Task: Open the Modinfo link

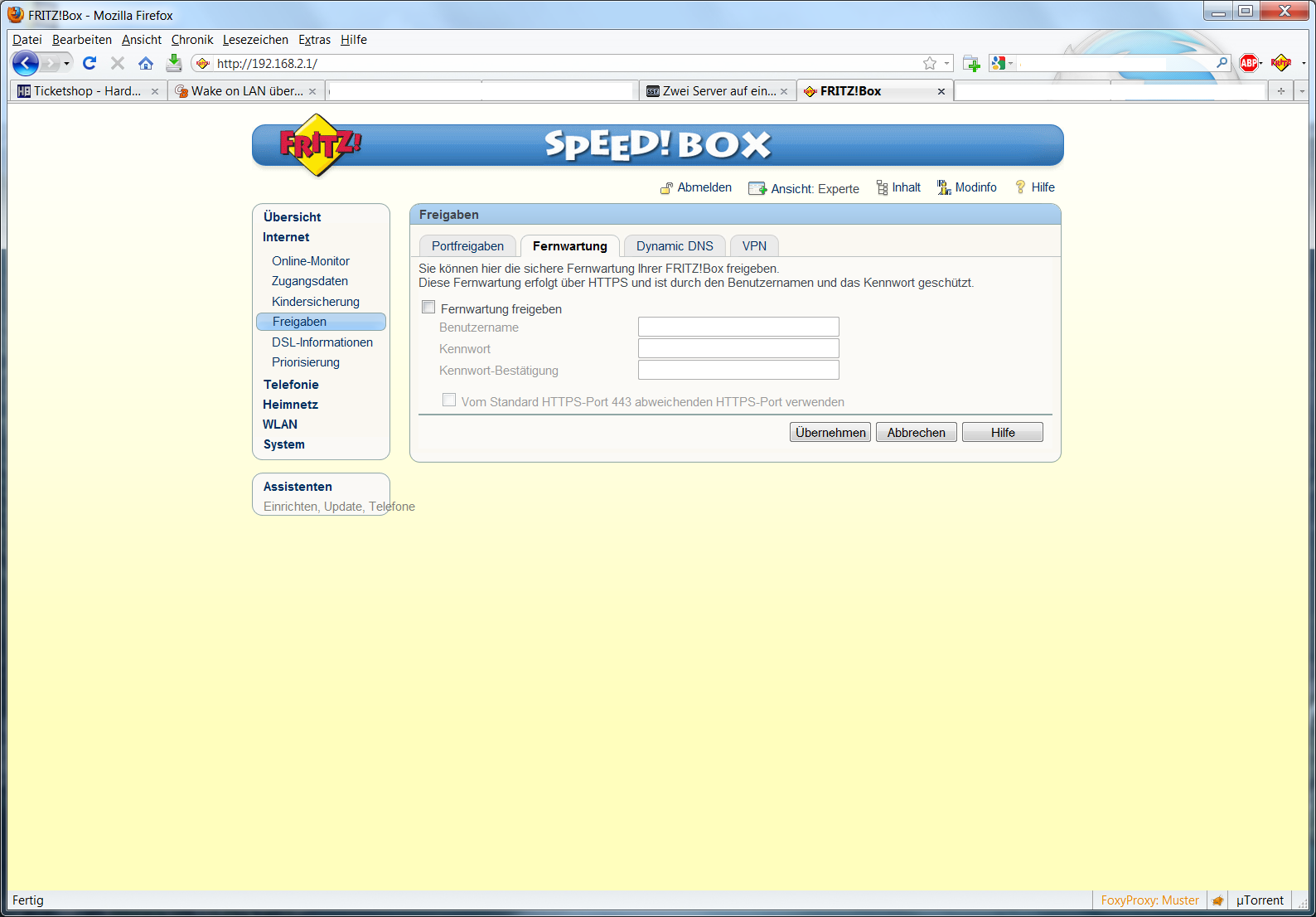Action: point(967,187)
